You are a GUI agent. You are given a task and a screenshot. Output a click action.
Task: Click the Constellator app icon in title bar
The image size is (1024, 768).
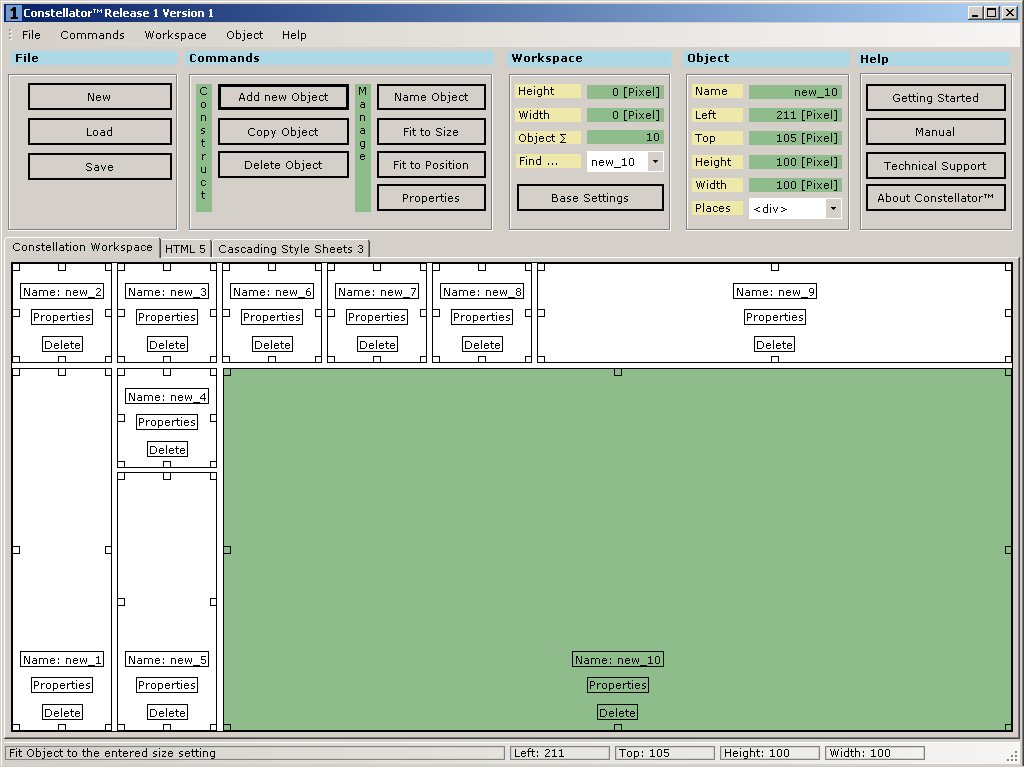(x=13, y=13)
